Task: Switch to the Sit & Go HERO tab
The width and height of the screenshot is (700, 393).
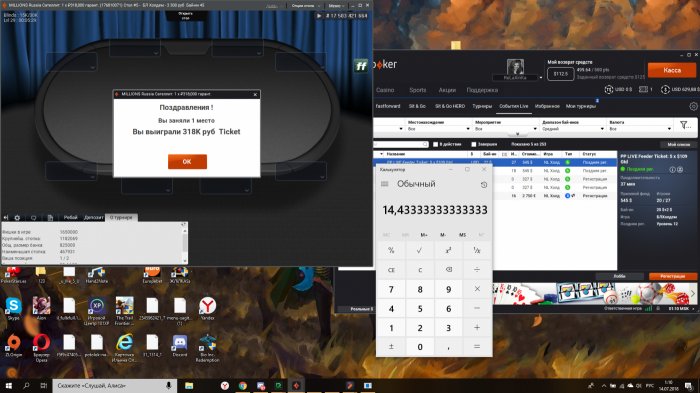Action: coord(450,106)
